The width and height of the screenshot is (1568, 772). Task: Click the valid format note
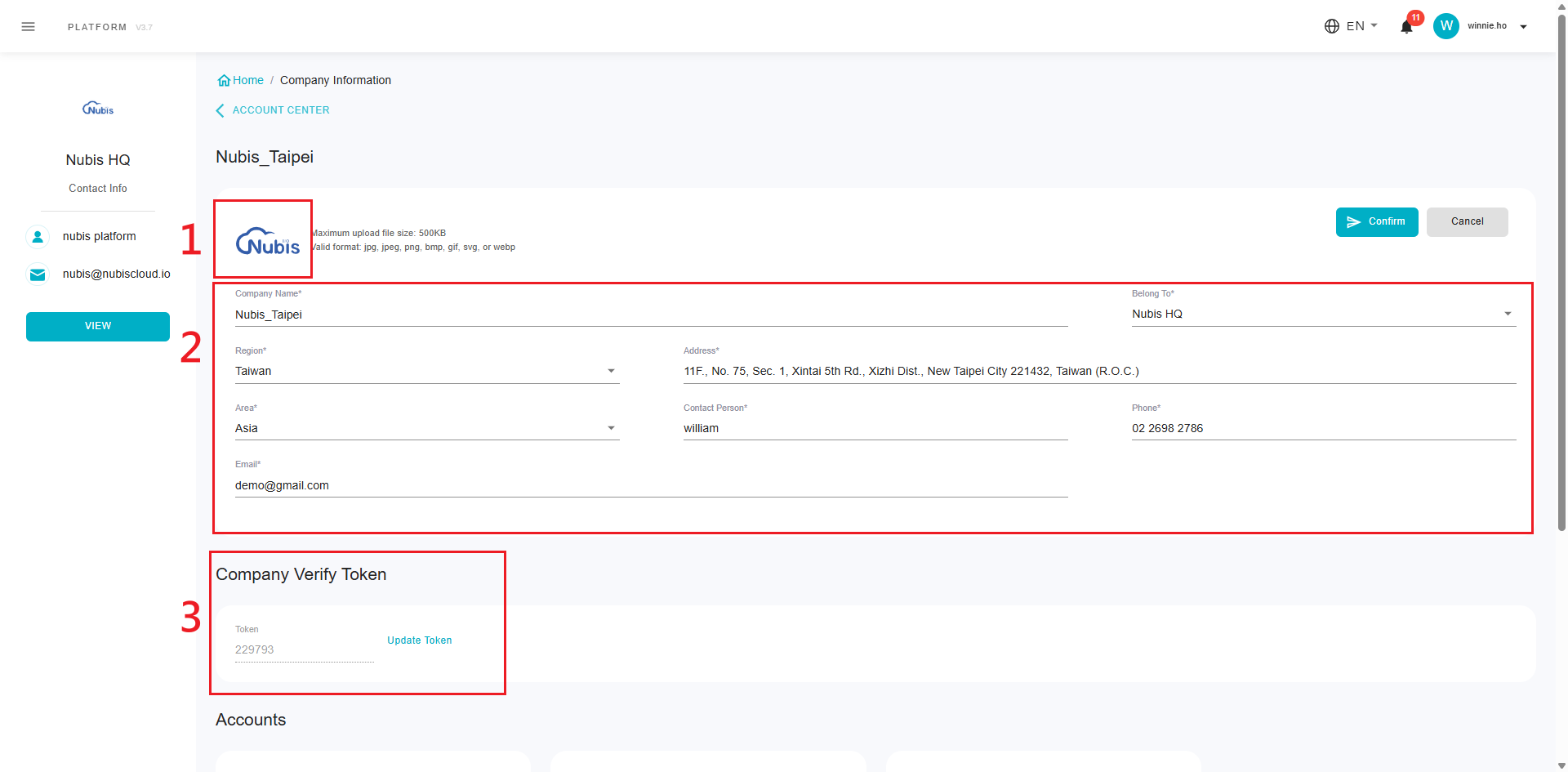[413, 247]
